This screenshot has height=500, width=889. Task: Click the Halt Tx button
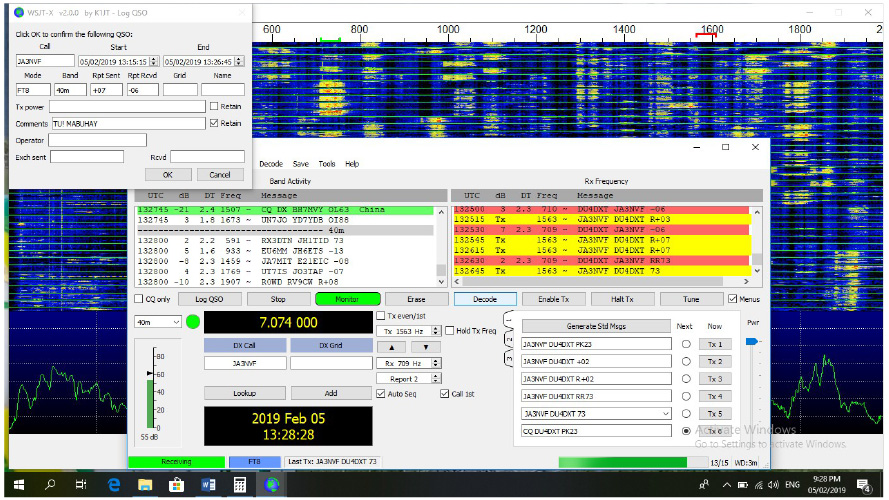pyautogui.click(x=622, y=299)
